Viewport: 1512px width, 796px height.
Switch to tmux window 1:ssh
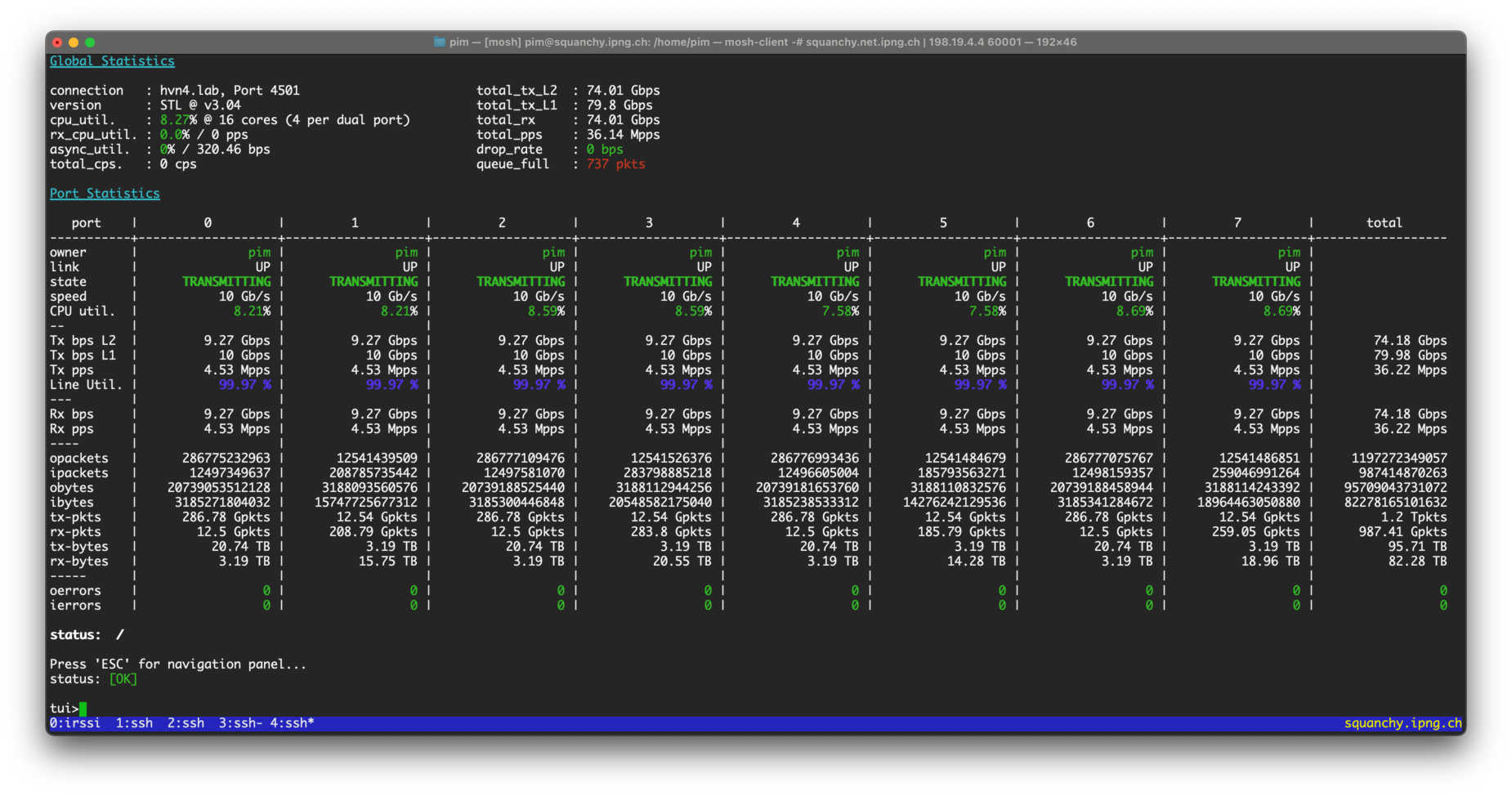coord(134,723)
